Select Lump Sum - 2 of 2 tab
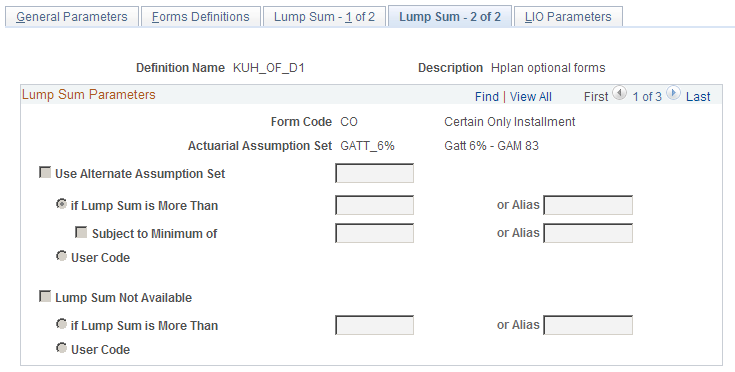The image size is (735, 372). (x=450, y=17)
